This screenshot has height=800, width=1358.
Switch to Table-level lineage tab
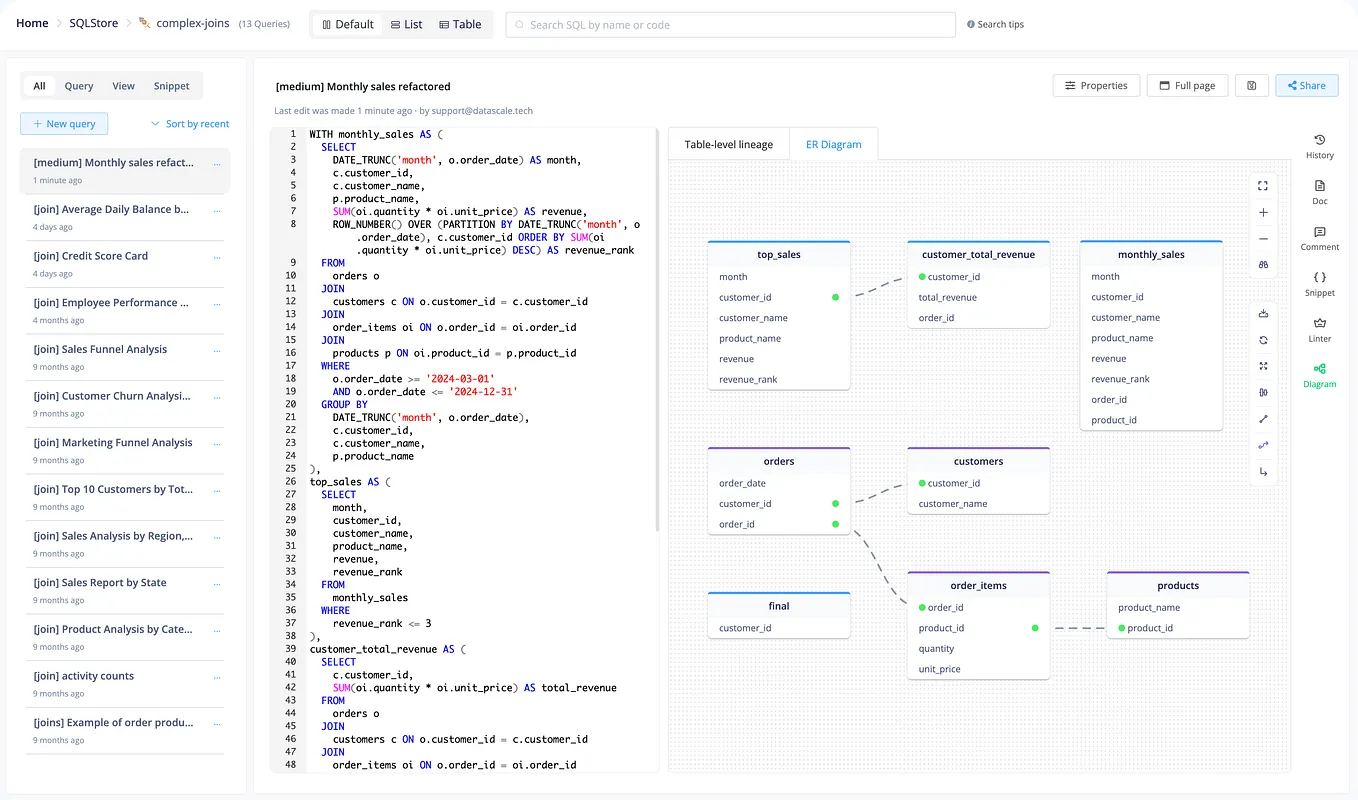(x=728, y=144)
